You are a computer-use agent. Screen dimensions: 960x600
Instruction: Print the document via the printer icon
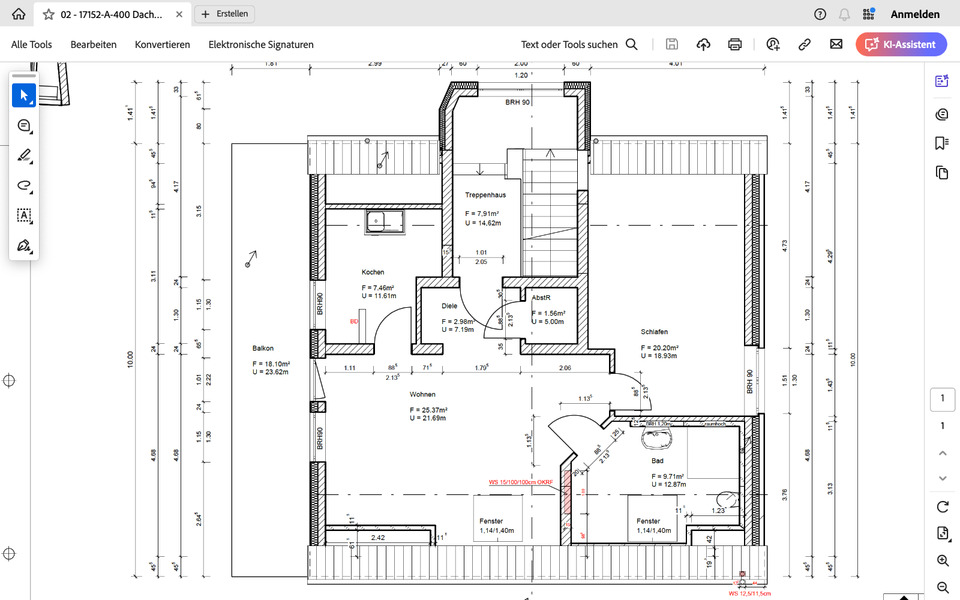click(x=735, y=44)
